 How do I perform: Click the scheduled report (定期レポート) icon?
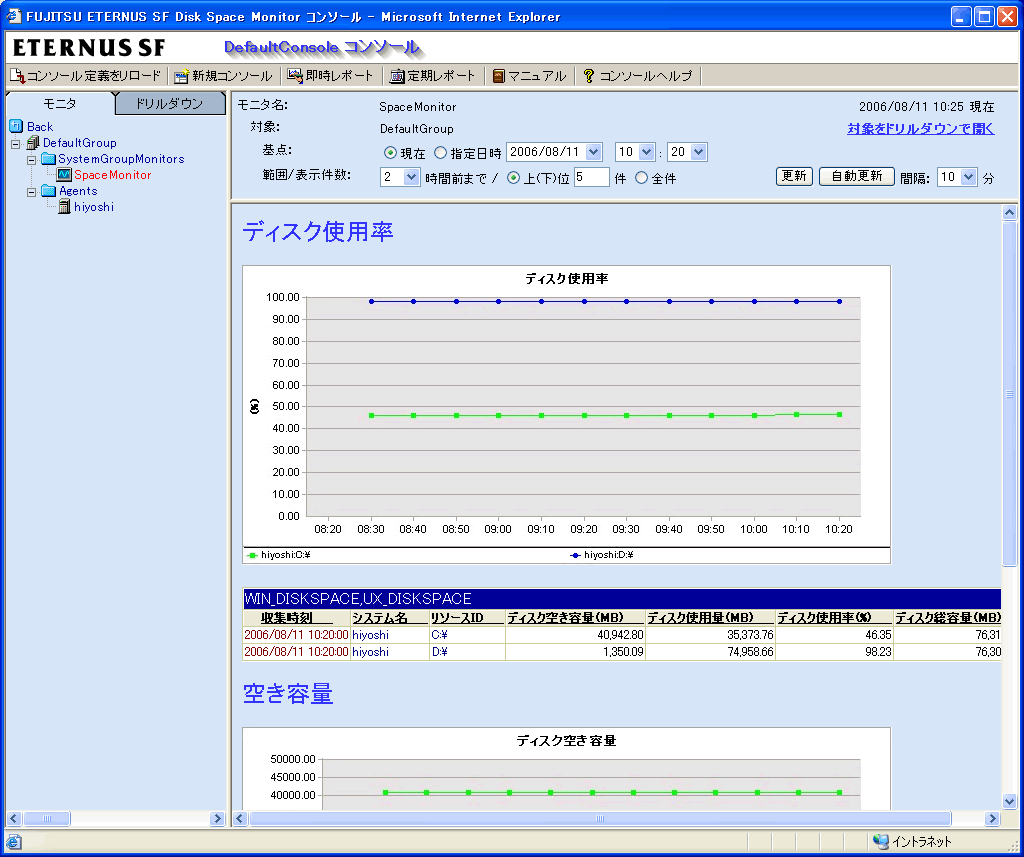click(x=397, y=76)
